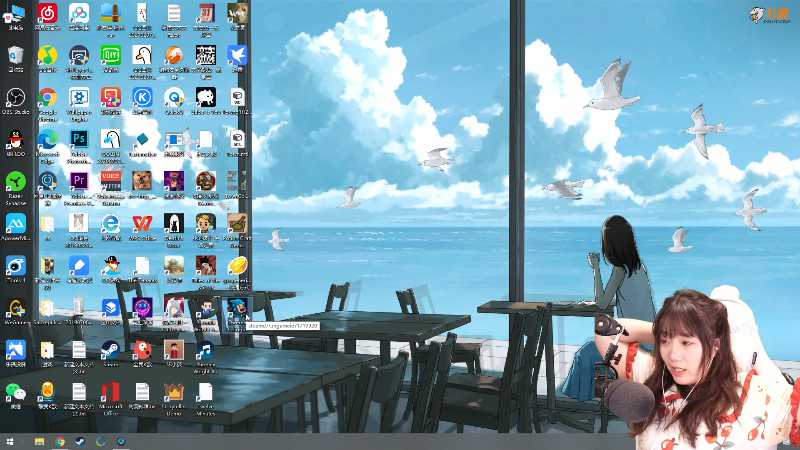Launch the silver-haired anime girl icon

pyautogui.click(x=174, y=308)
